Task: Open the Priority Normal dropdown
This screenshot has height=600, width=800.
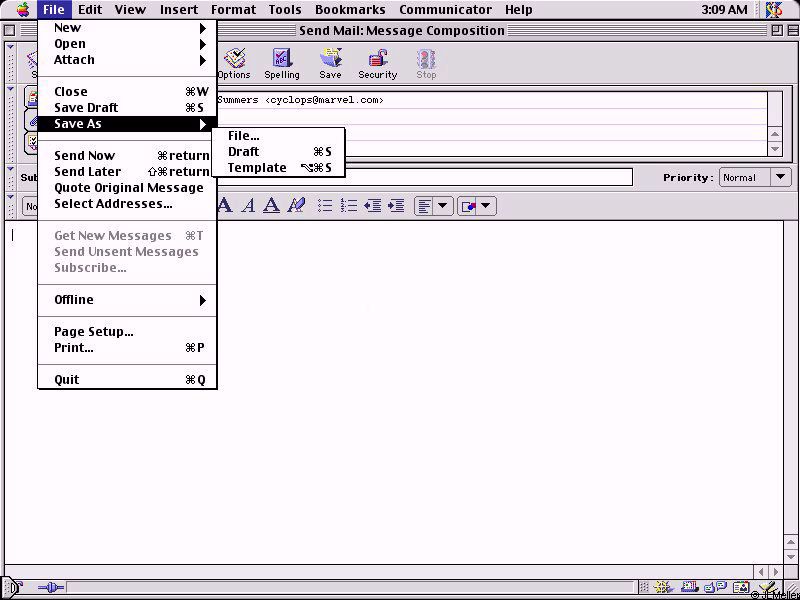Action: click(755, 178)
